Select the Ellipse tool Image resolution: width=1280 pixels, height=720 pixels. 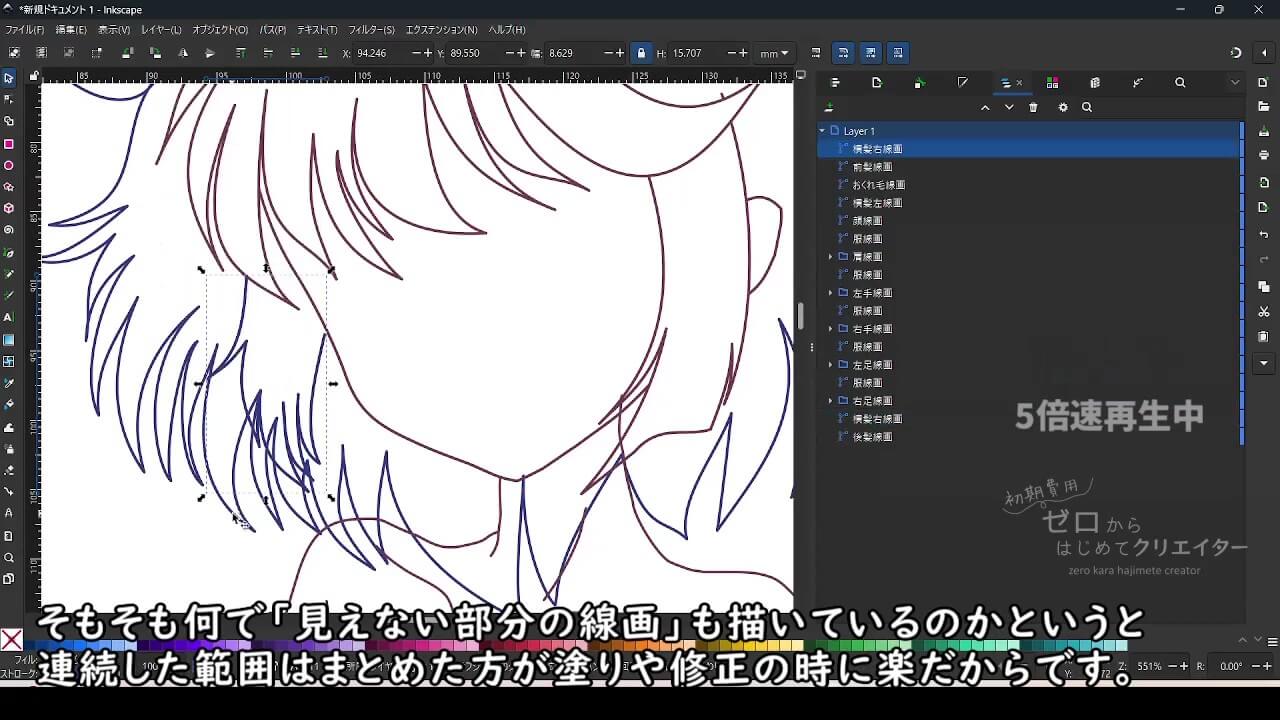(9, 165)
